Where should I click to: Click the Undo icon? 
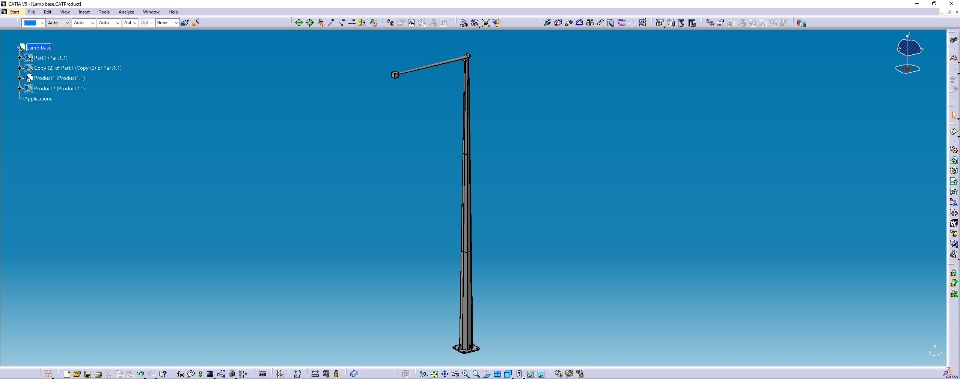(x=140, y=373)
